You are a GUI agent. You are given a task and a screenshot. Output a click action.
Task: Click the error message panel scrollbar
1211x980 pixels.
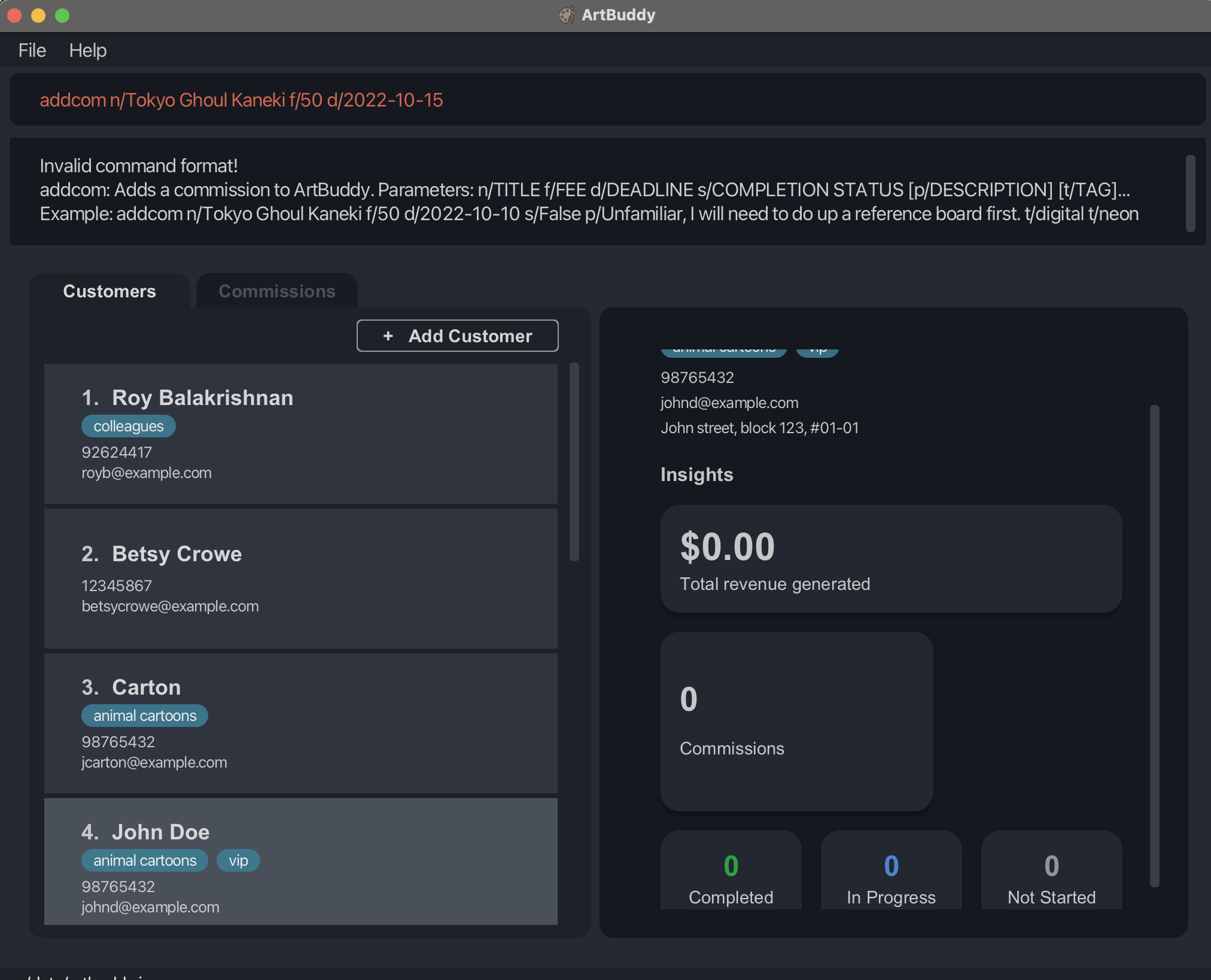pos(1189,193)
